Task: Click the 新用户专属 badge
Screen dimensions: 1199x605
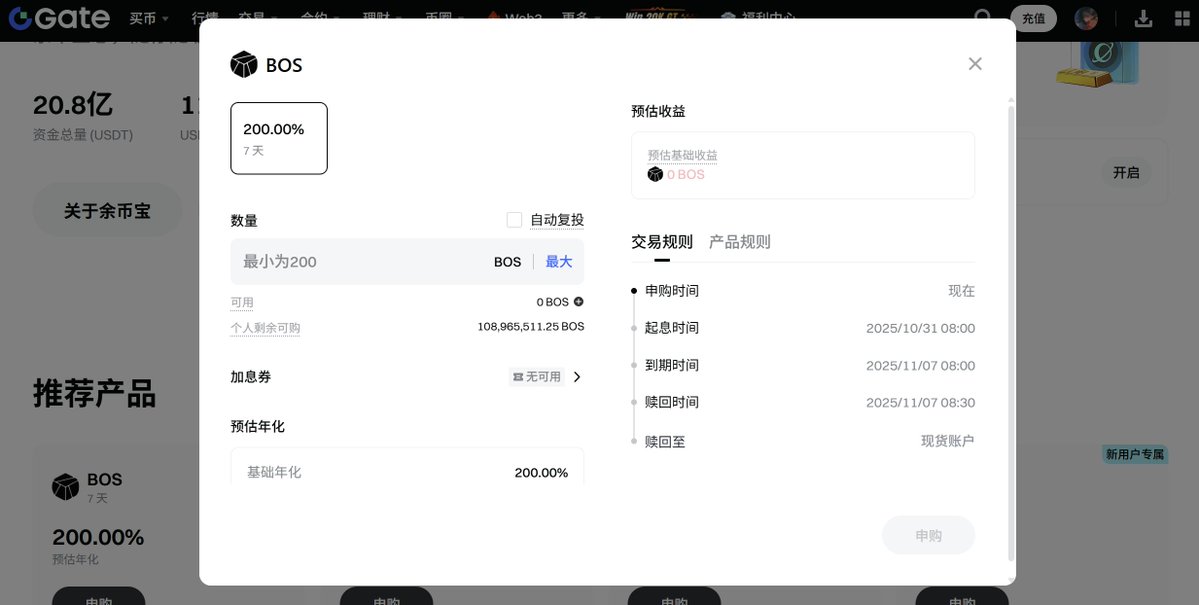Action: point(1135,454)
